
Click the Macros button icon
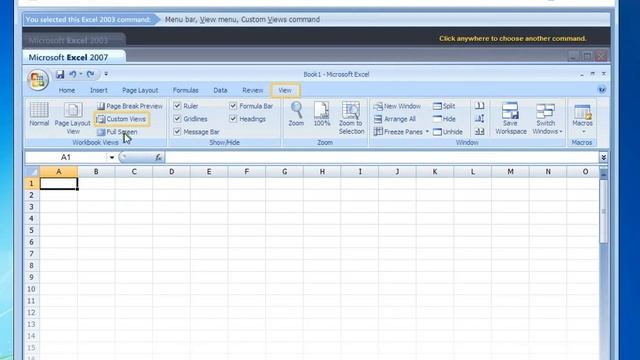[x=582, y=111]
